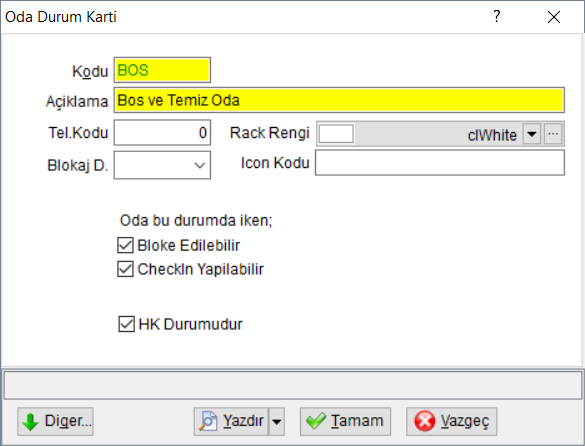The height and width of the screenshot is (446, 585).
Task: Click the white Rack Rengi color swatch
Action: click(x=336, y=134)
